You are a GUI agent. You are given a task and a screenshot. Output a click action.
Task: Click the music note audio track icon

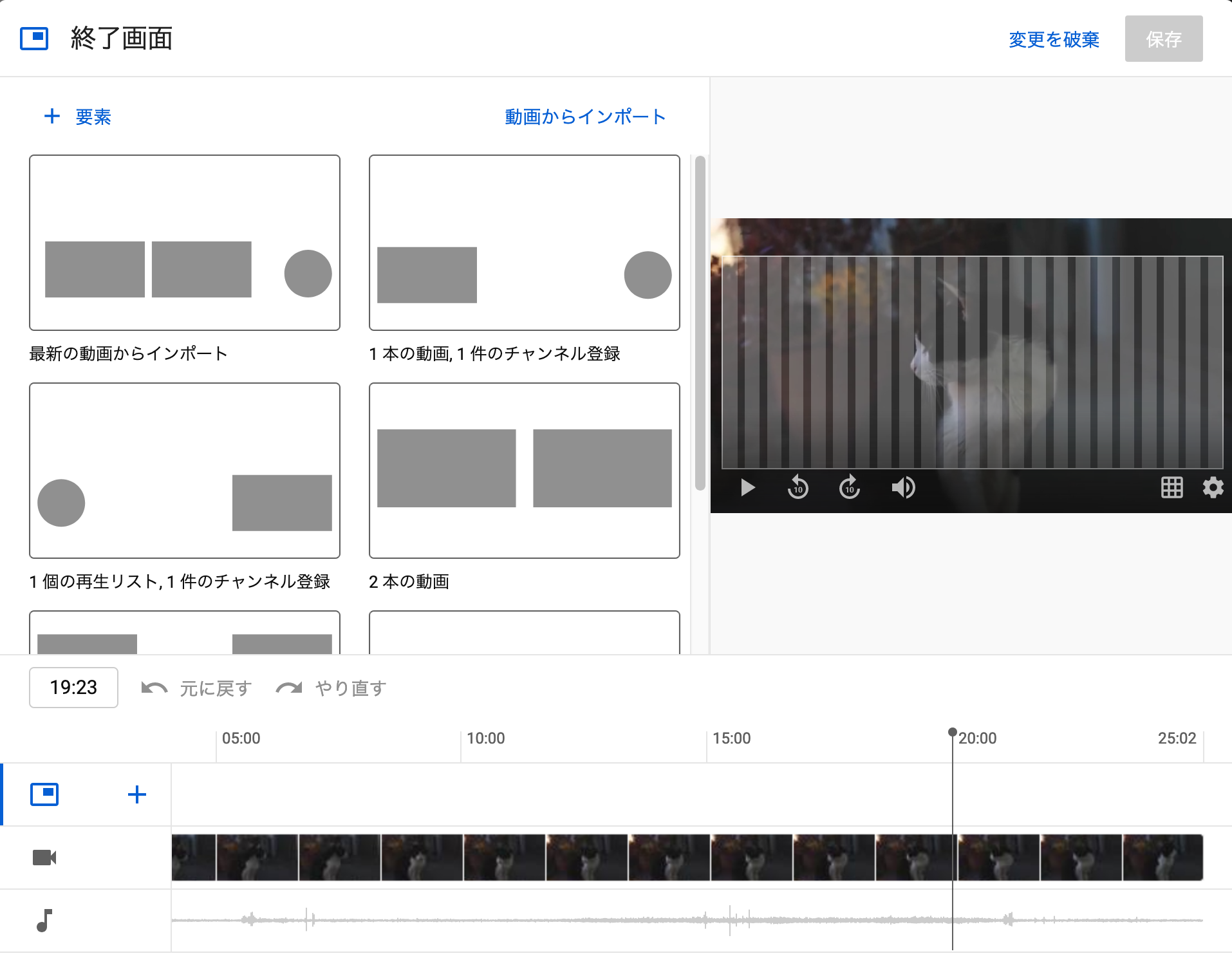(44, 921)
